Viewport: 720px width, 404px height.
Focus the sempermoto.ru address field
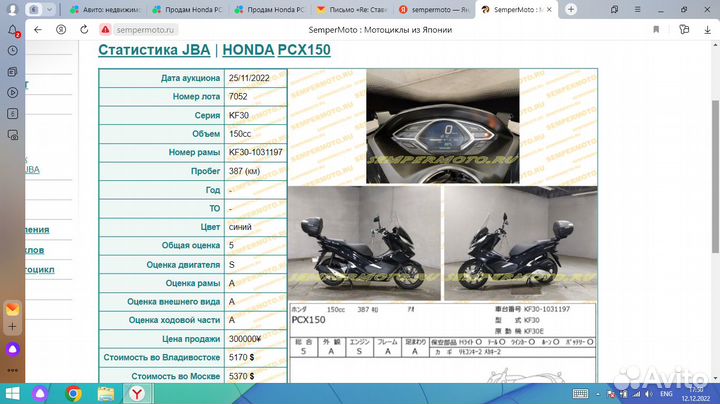tap(145, 30)
